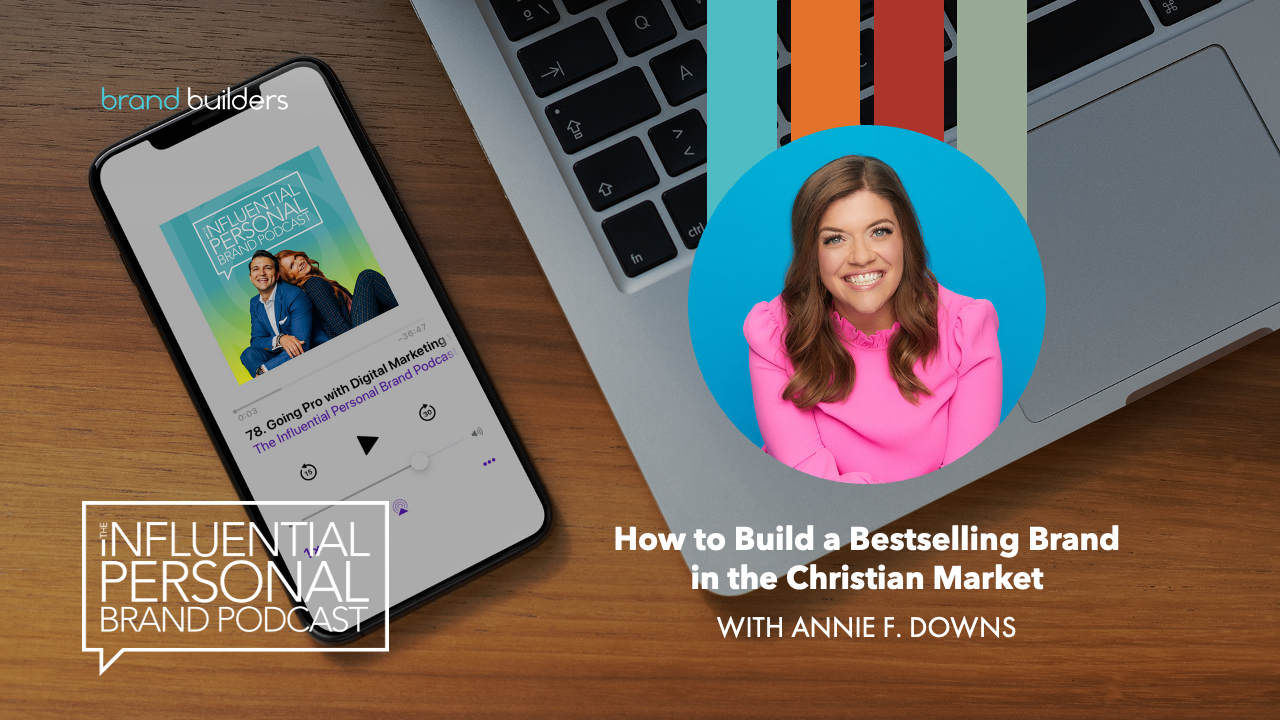Tap the skip forward 30 seconds icon
The width and height of the screenshot is (1280, 720).
[x=427, y=413]
